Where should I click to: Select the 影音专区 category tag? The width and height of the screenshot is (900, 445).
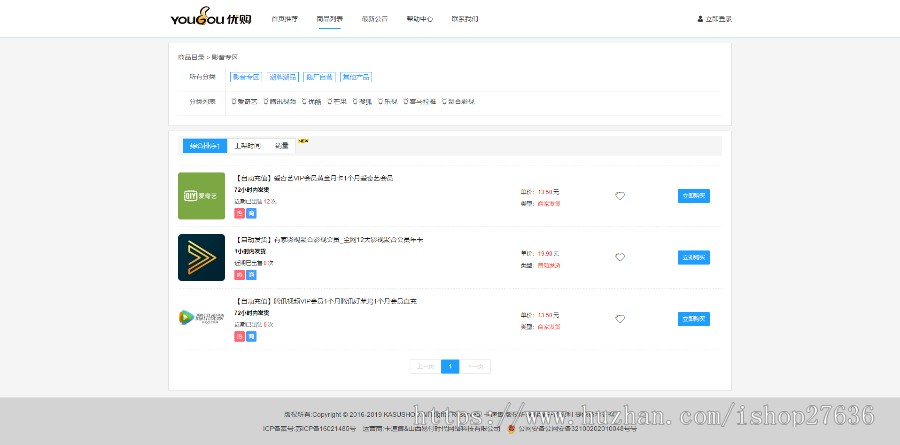tap(246, 77)
